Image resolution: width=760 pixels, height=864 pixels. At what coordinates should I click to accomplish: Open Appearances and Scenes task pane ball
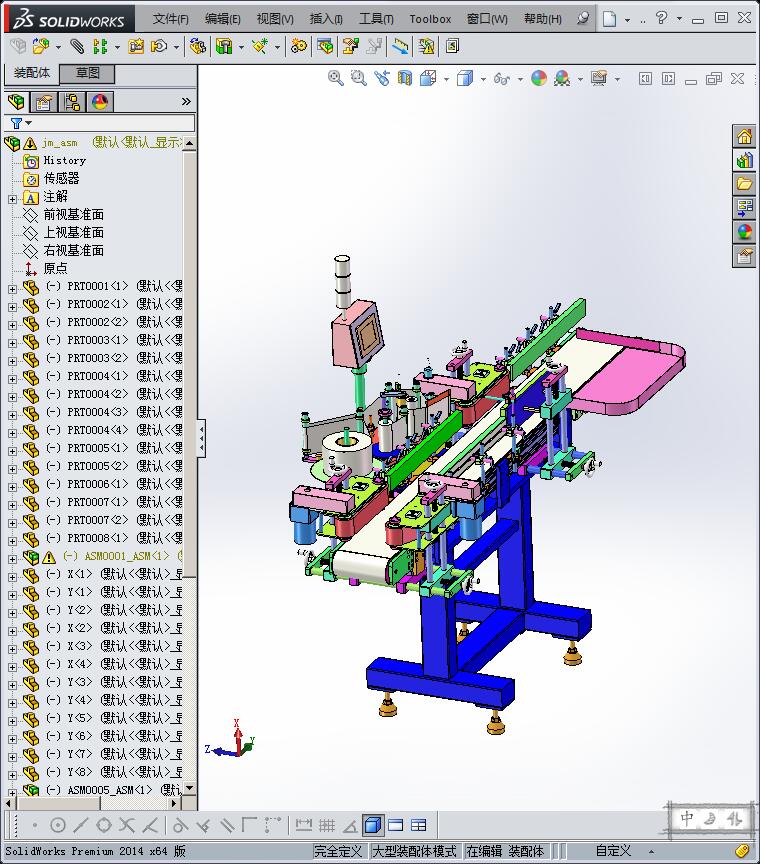point(744,232)
